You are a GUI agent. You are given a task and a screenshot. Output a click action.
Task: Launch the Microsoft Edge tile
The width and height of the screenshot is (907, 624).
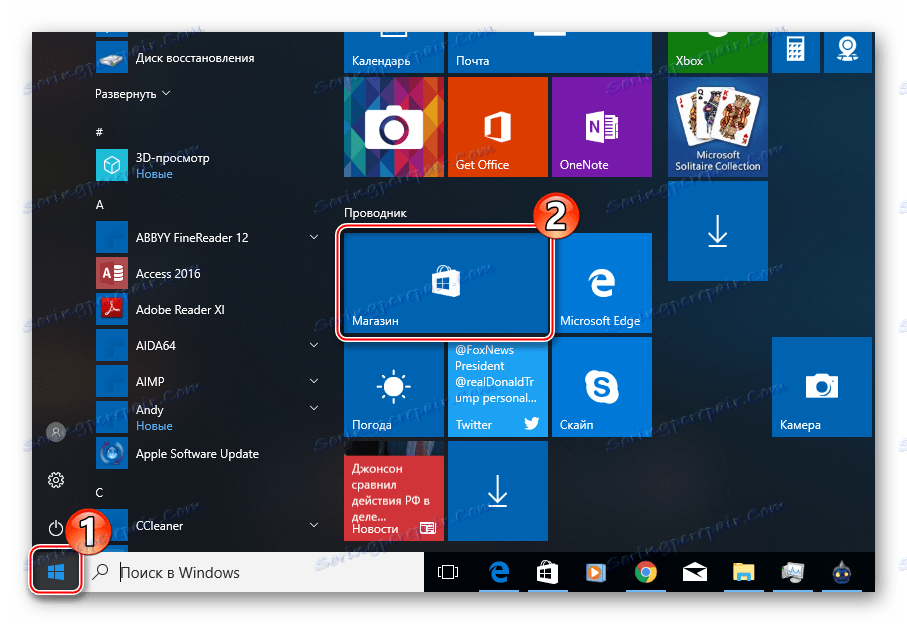pyautogui.click(x=601, y=284)
